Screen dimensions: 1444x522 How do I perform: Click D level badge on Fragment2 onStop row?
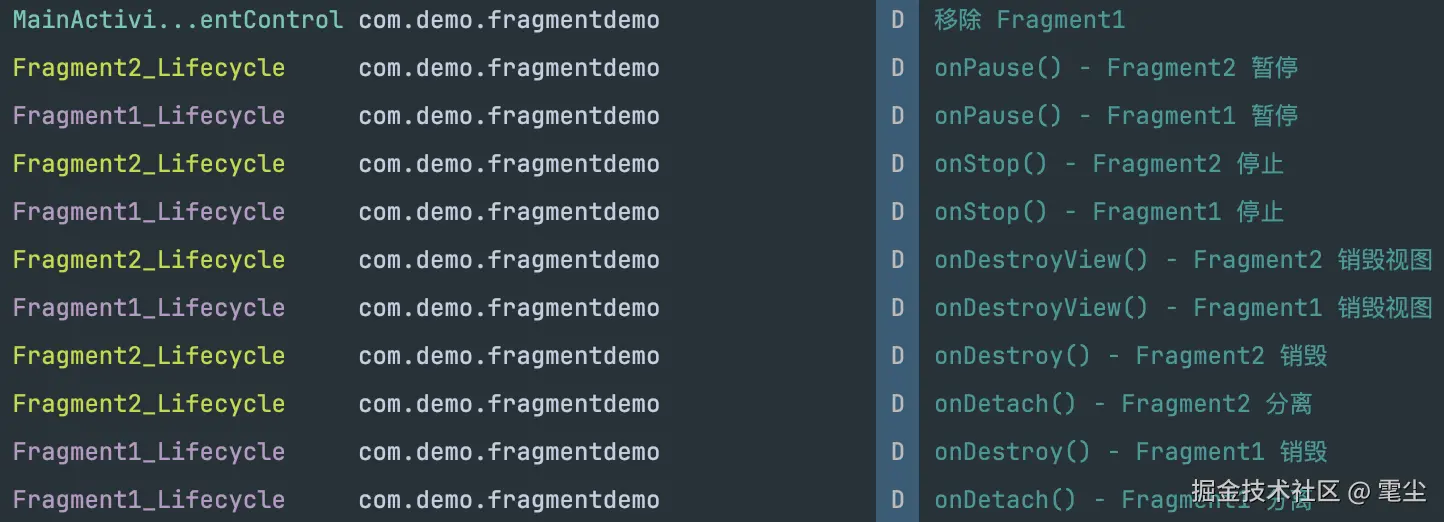click(x=897, y=164)
